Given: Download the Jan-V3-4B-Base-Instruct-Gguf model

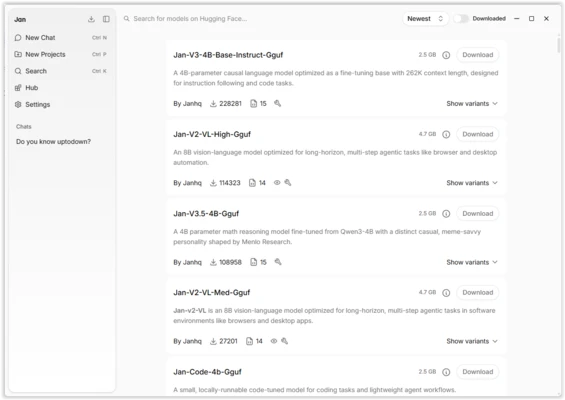Looking at the screenshot, I should (478, 55).
